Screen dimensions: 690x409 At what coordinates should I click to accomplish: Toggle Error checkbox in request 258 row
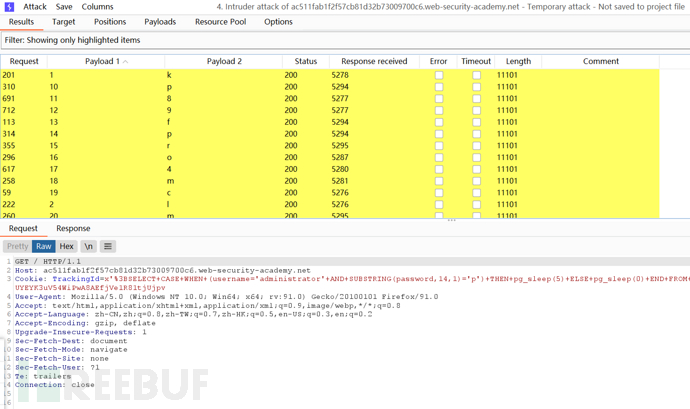(439, 181)
